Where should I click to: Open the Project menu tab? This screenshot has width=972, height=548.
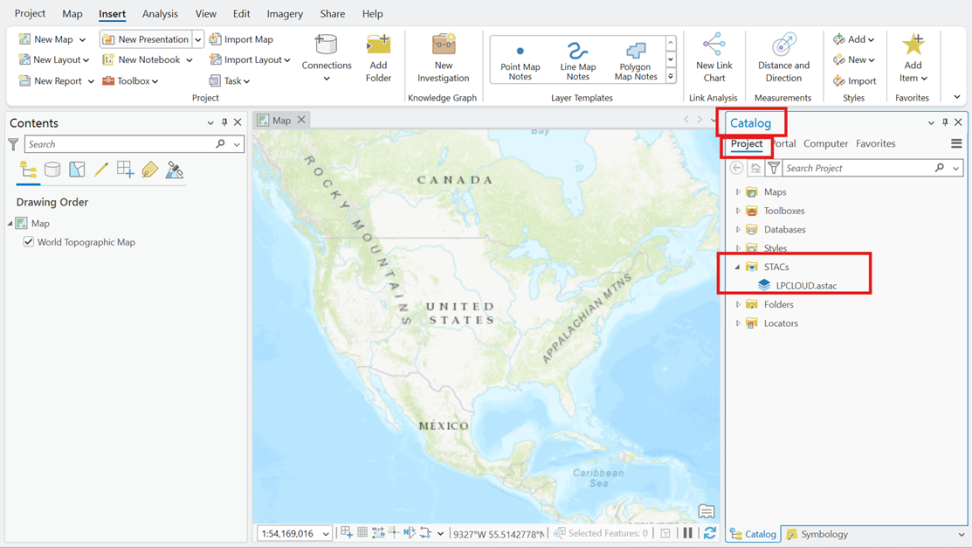click(x=30, y=13)
